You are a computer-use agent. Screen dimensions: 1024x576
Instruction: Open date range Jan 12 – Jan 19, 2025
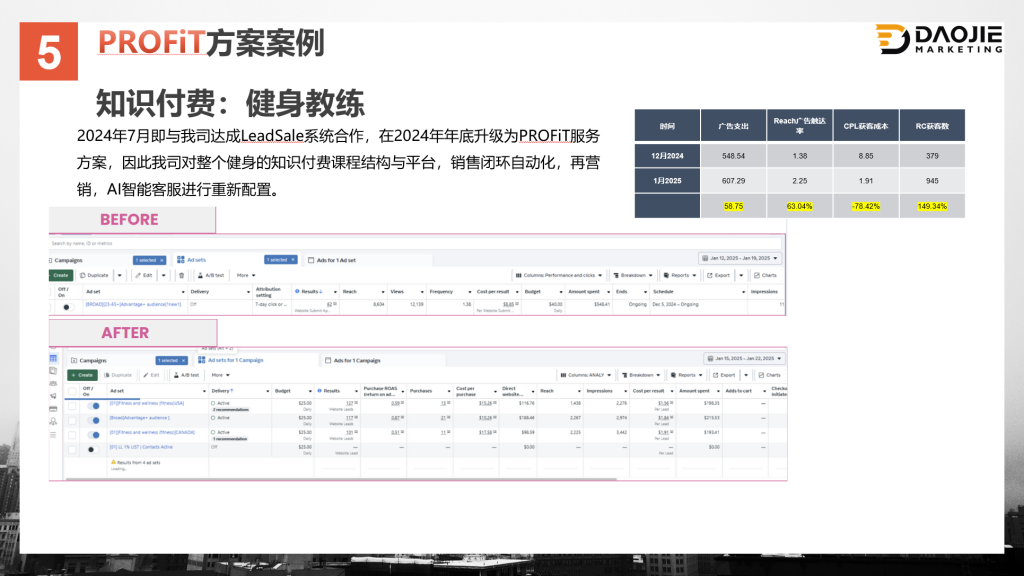click(x=740, y=259)
